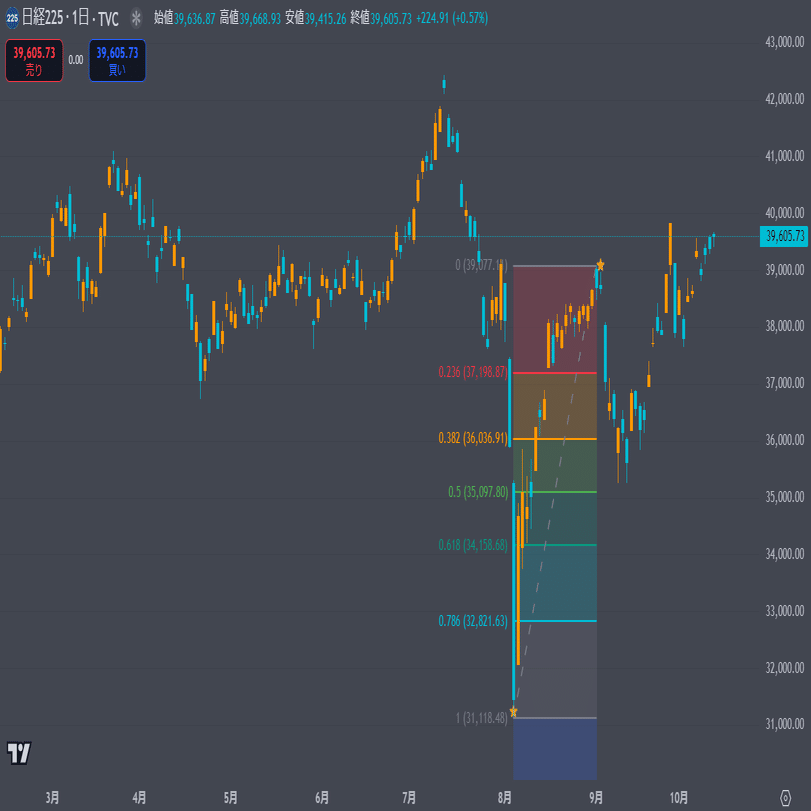This screenshot has width=811, height=811.
Task: Click the 3月 label on the time axis
Action: coord(52,798)
